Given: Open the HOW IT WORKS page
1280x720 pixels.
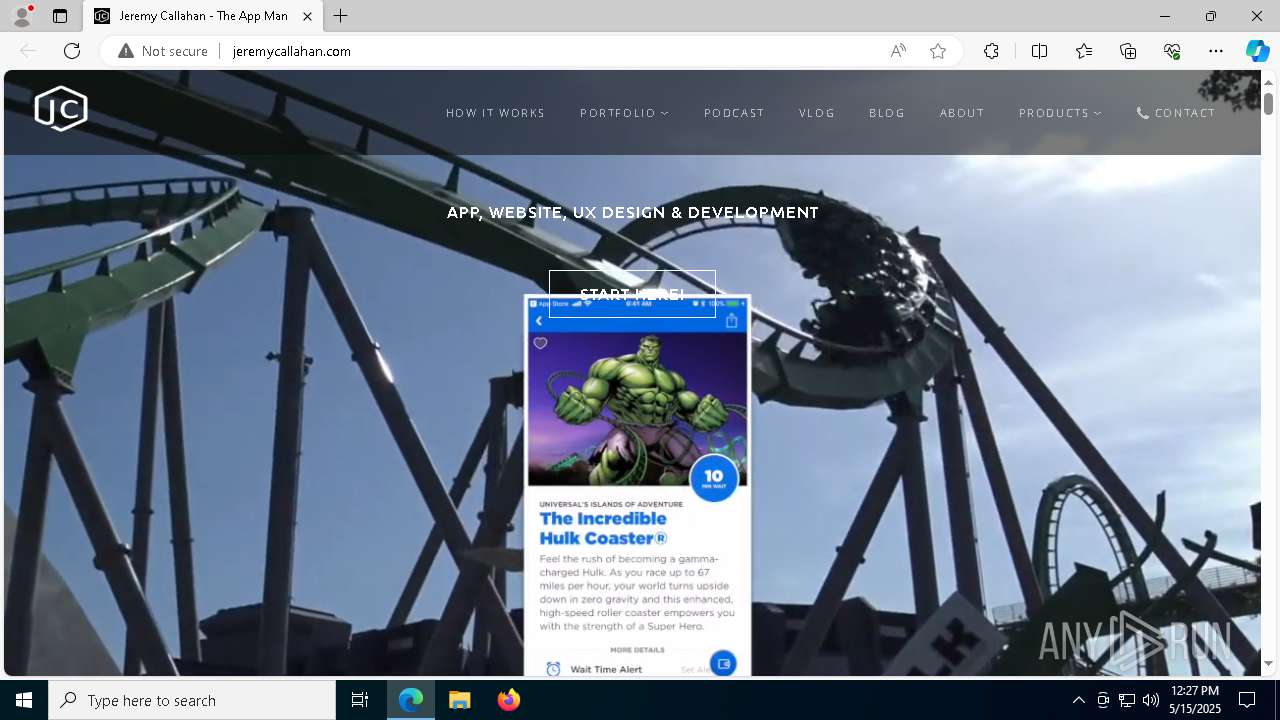Looking at the screenshot, I should 496,113.
